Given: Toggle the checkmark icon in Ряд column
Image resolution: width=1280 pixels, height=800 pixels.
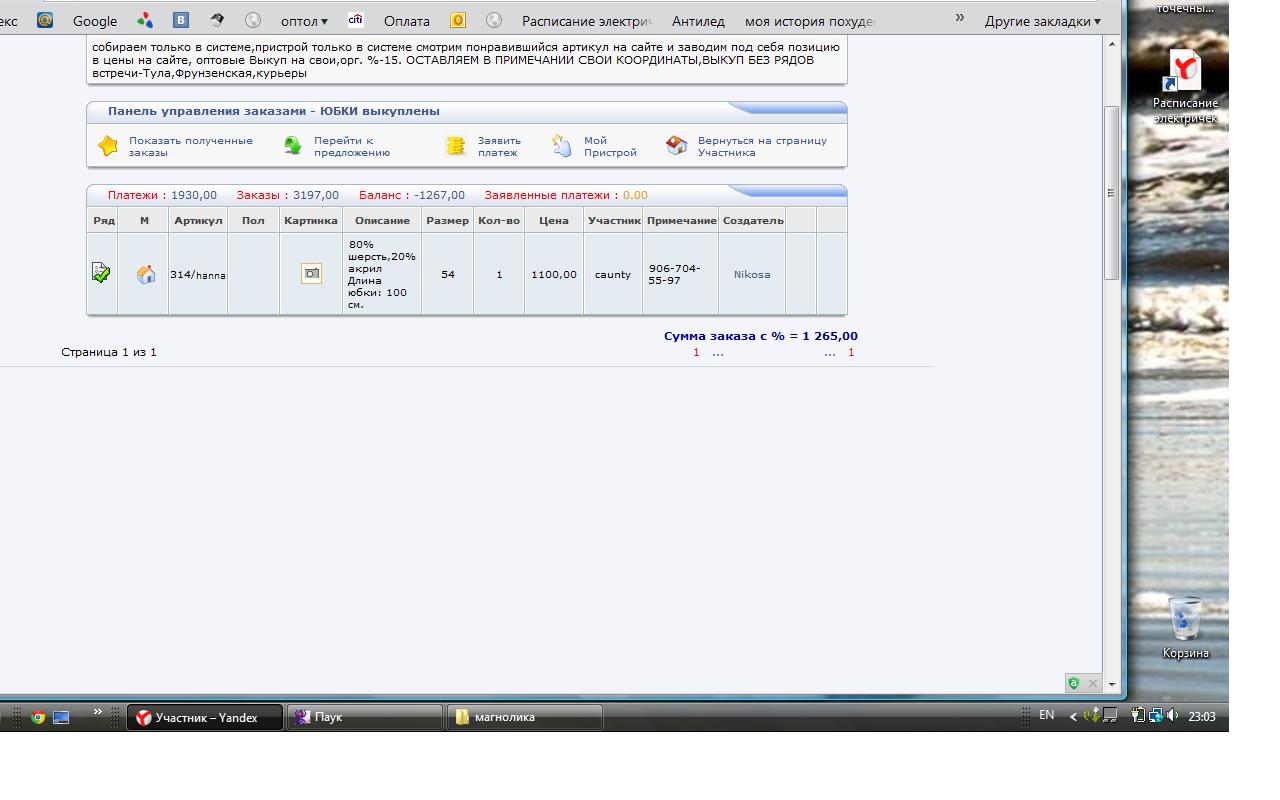Looking at the screenshot, I should (101, 272).
